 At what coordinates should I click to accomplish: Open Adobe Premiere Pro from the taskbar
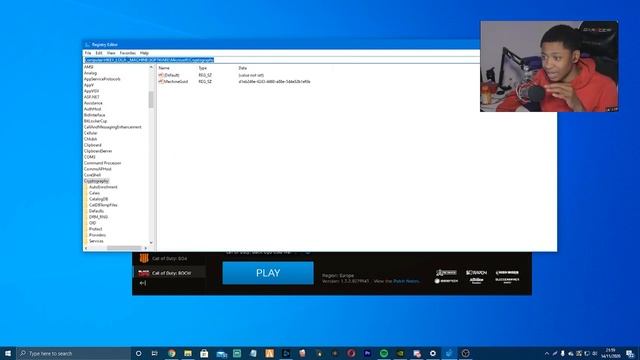pos(367,353)
